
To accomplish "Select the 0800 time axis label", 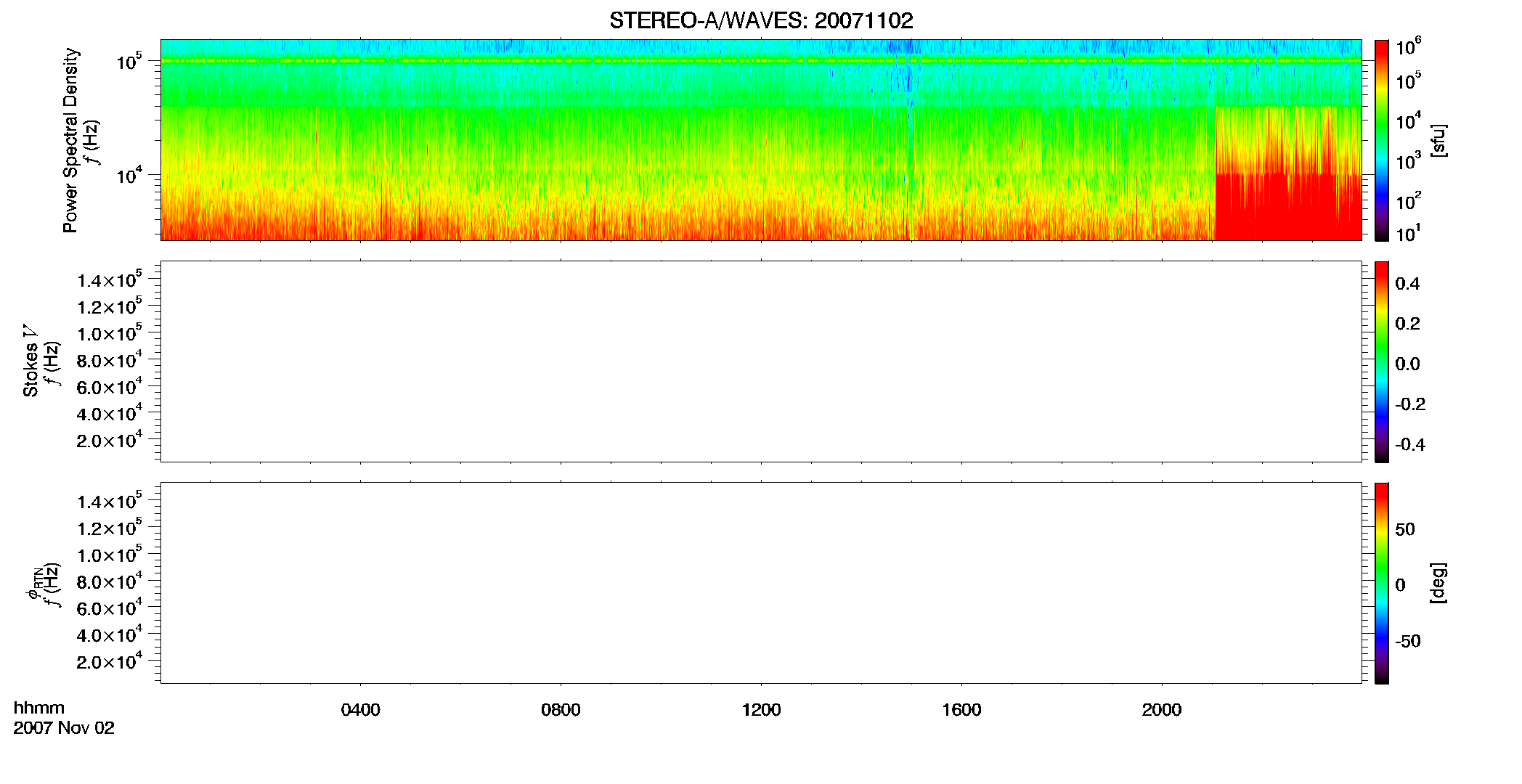I will tap(561, 710).
